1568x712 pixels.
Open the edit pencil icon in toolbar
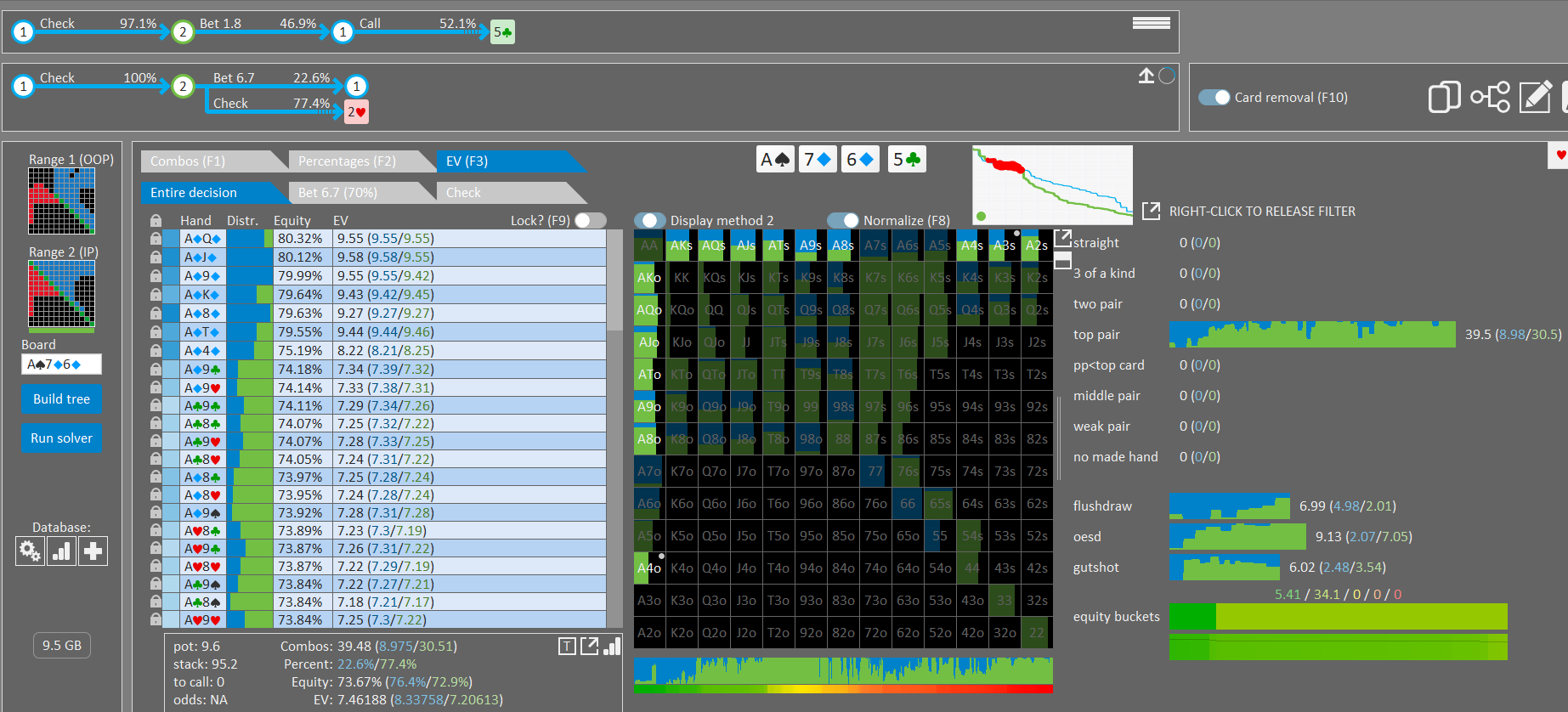[x=1536, y=97]
